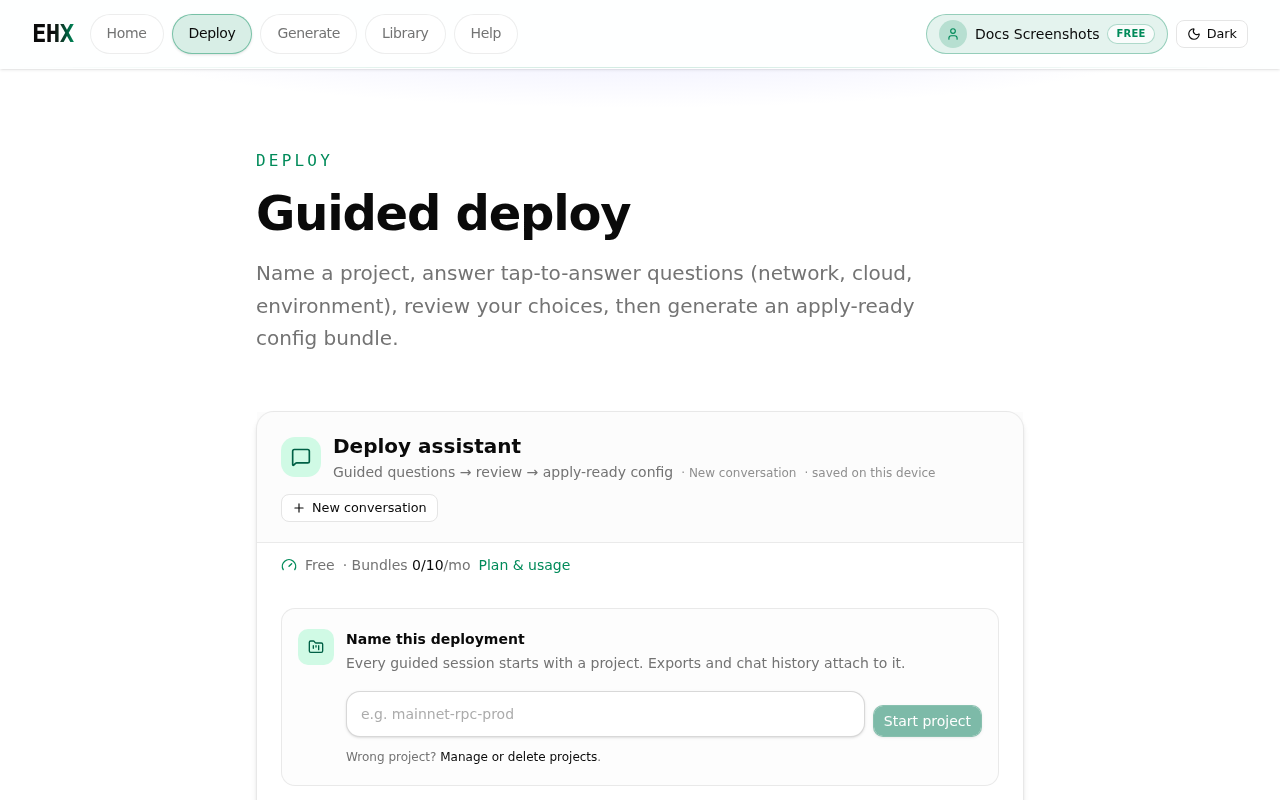Open the Help nav item
This screenshot has width=1280, height=800.
coord(486,34)
